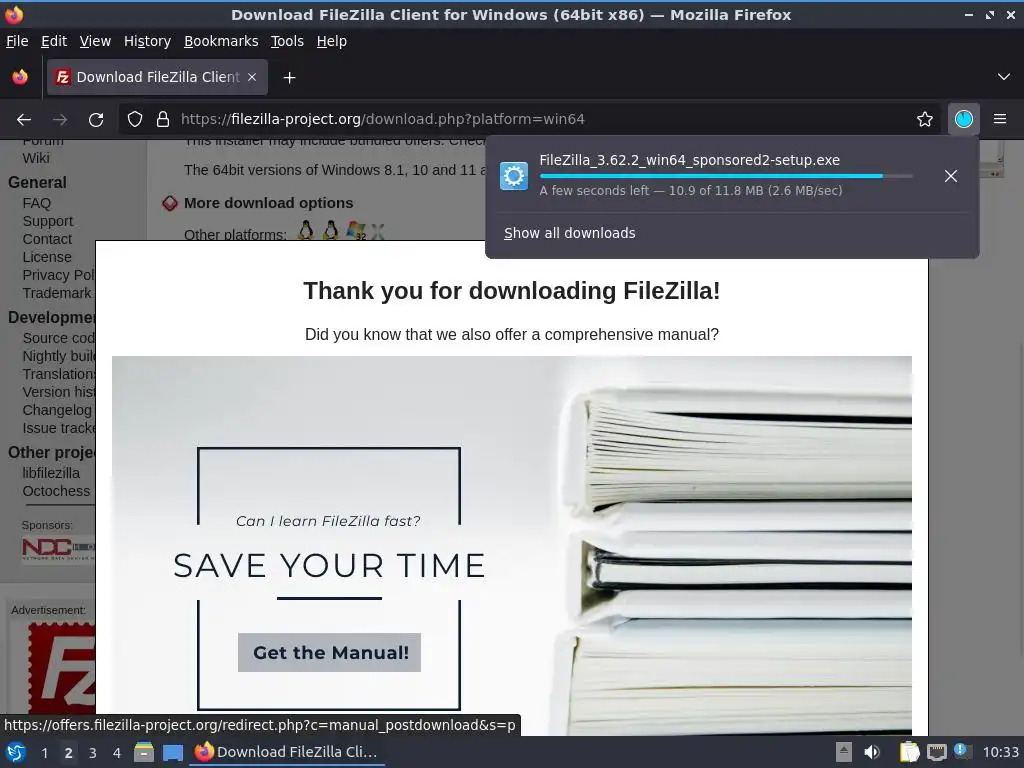Toggle the downloads panel toolbar button
Screen dimensions: 1024x768
pos(963,119)
